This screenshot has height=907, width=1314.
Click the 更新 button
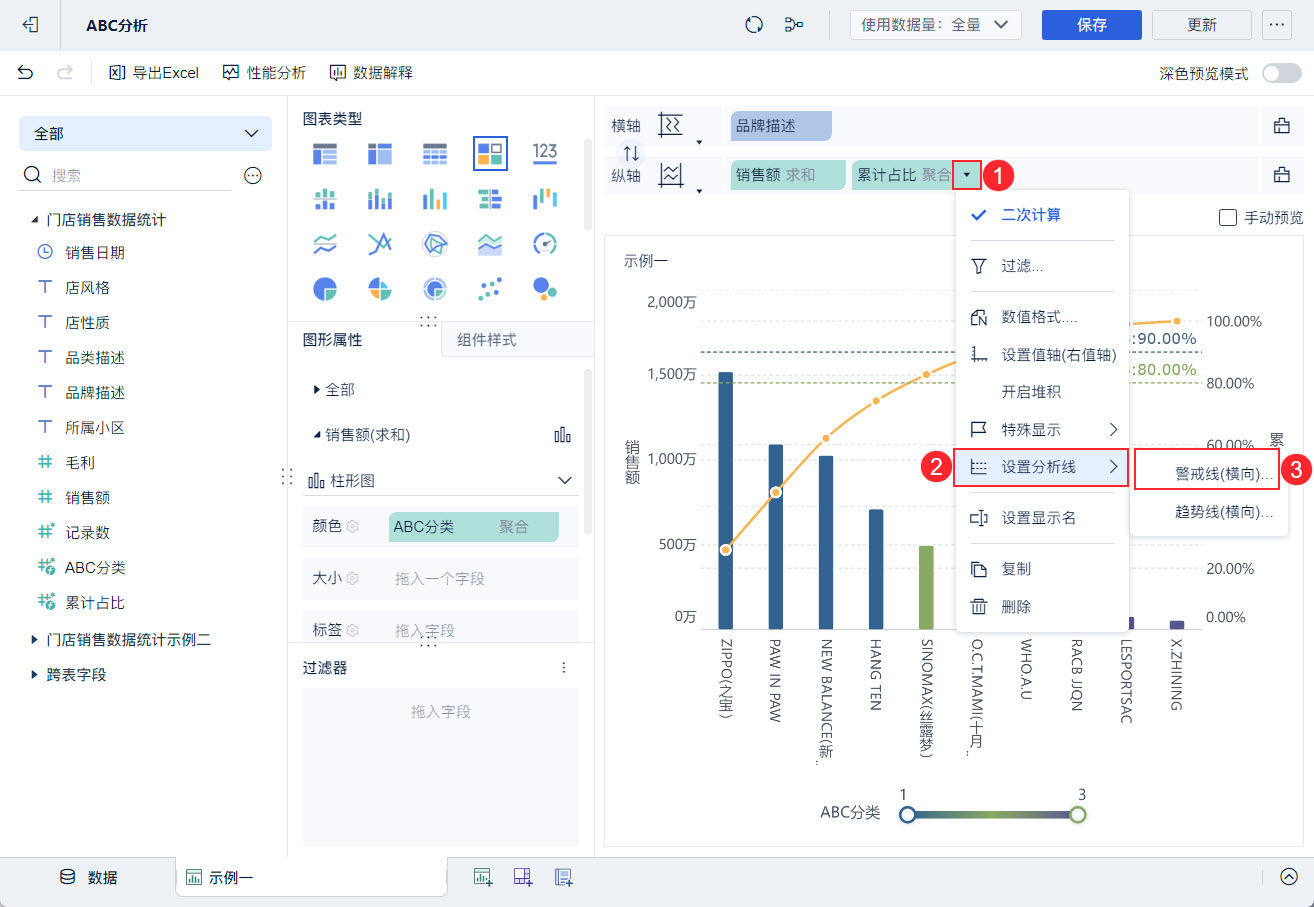[x=1202, y=25]
